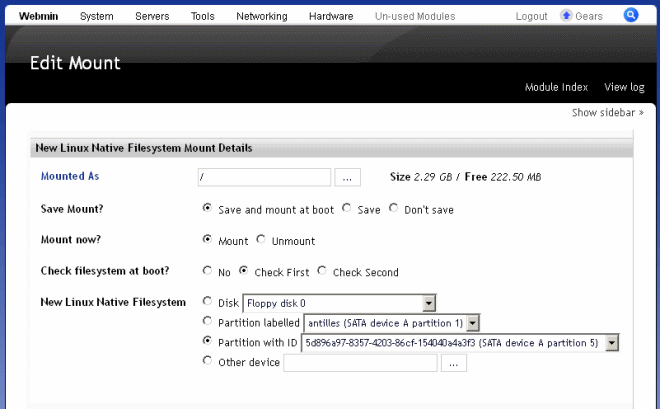The image size is (660, 409).
Task: Click the View log link
Action: [624, 87]
